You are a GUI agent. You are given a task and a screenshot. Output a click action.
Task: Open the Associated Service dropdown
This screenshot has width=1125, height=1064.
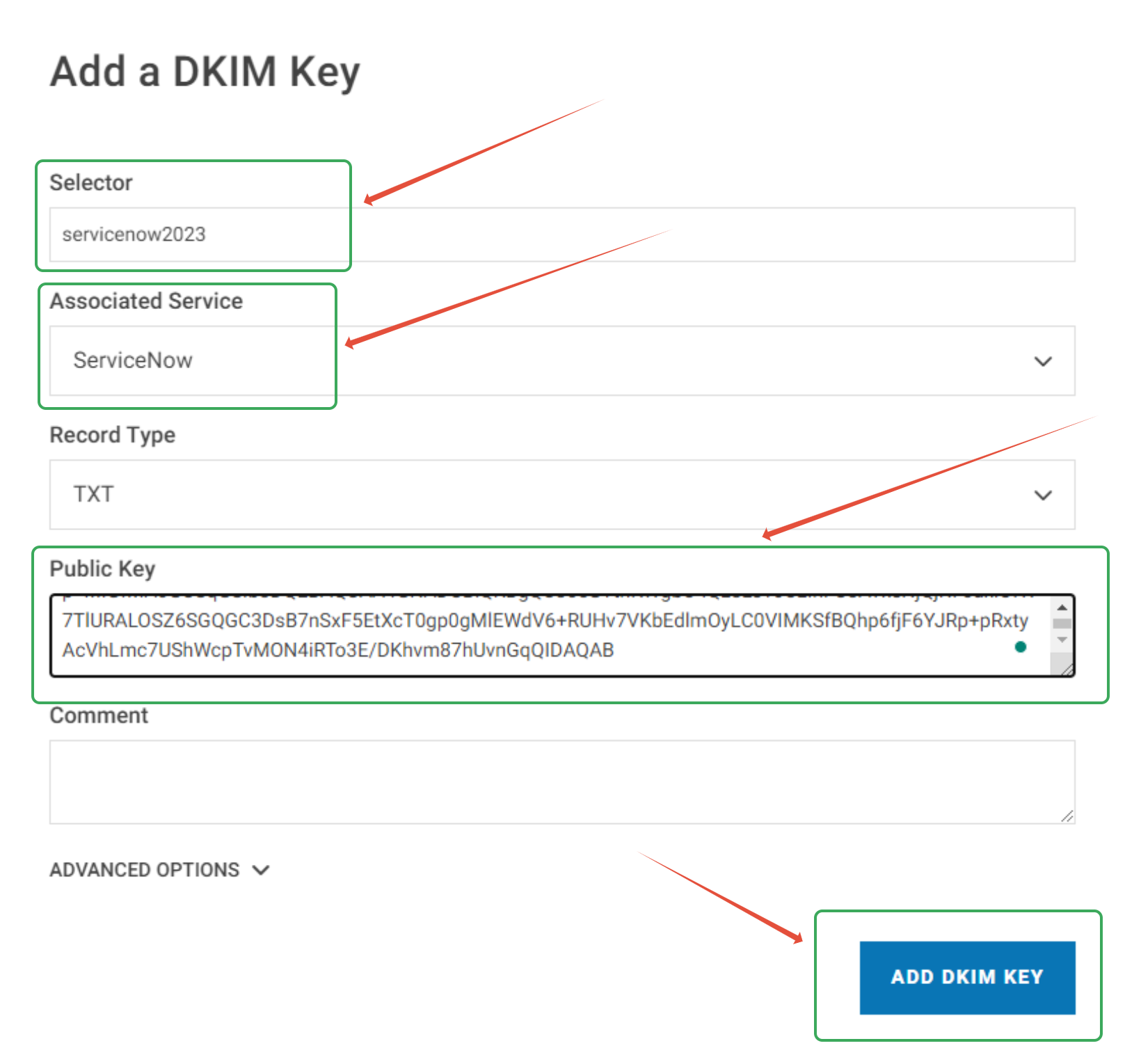pyautogui.click(x=557, y=361)
